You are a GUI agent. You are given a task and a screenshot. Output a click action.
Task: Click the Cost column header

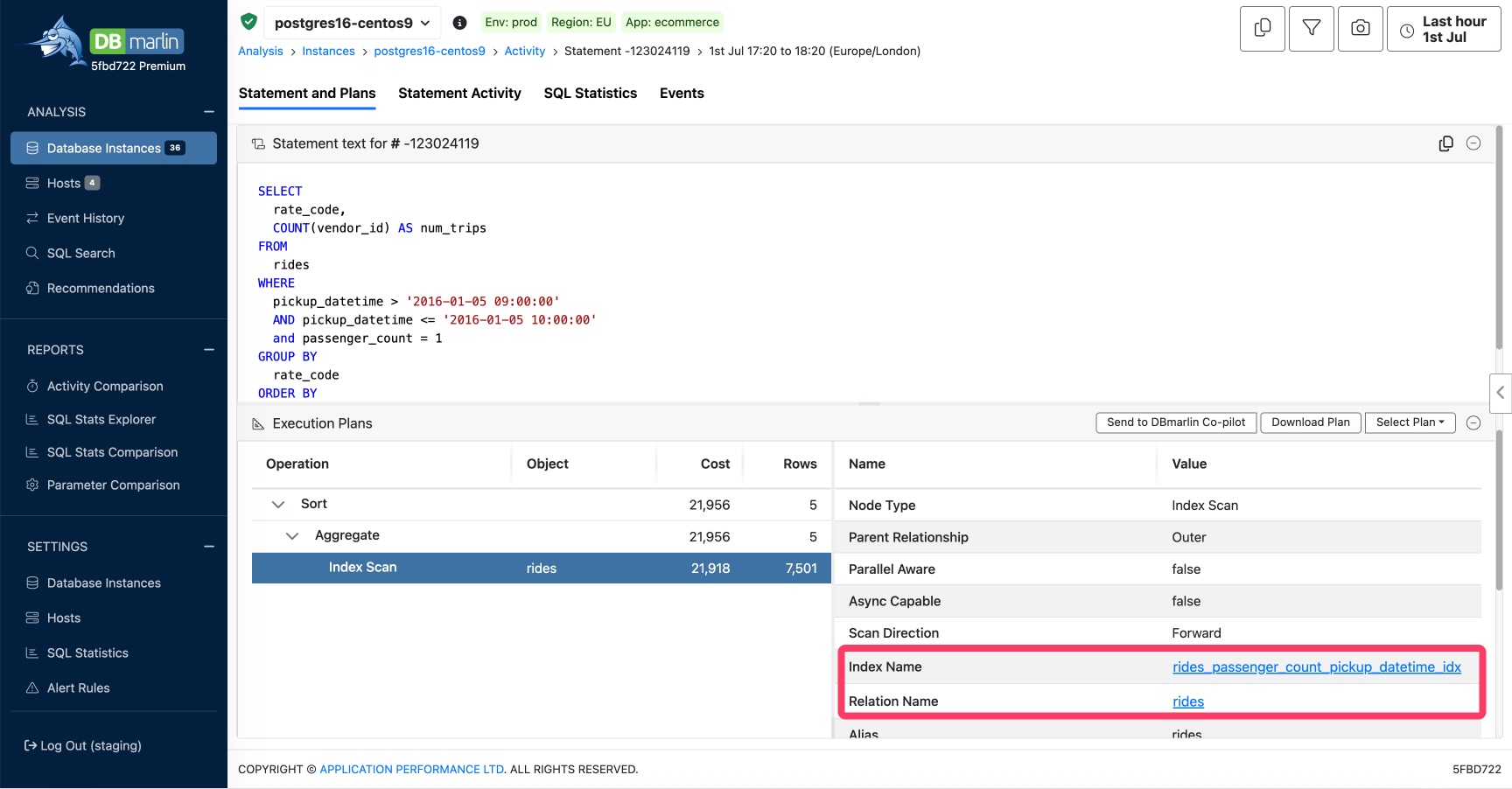715,464
